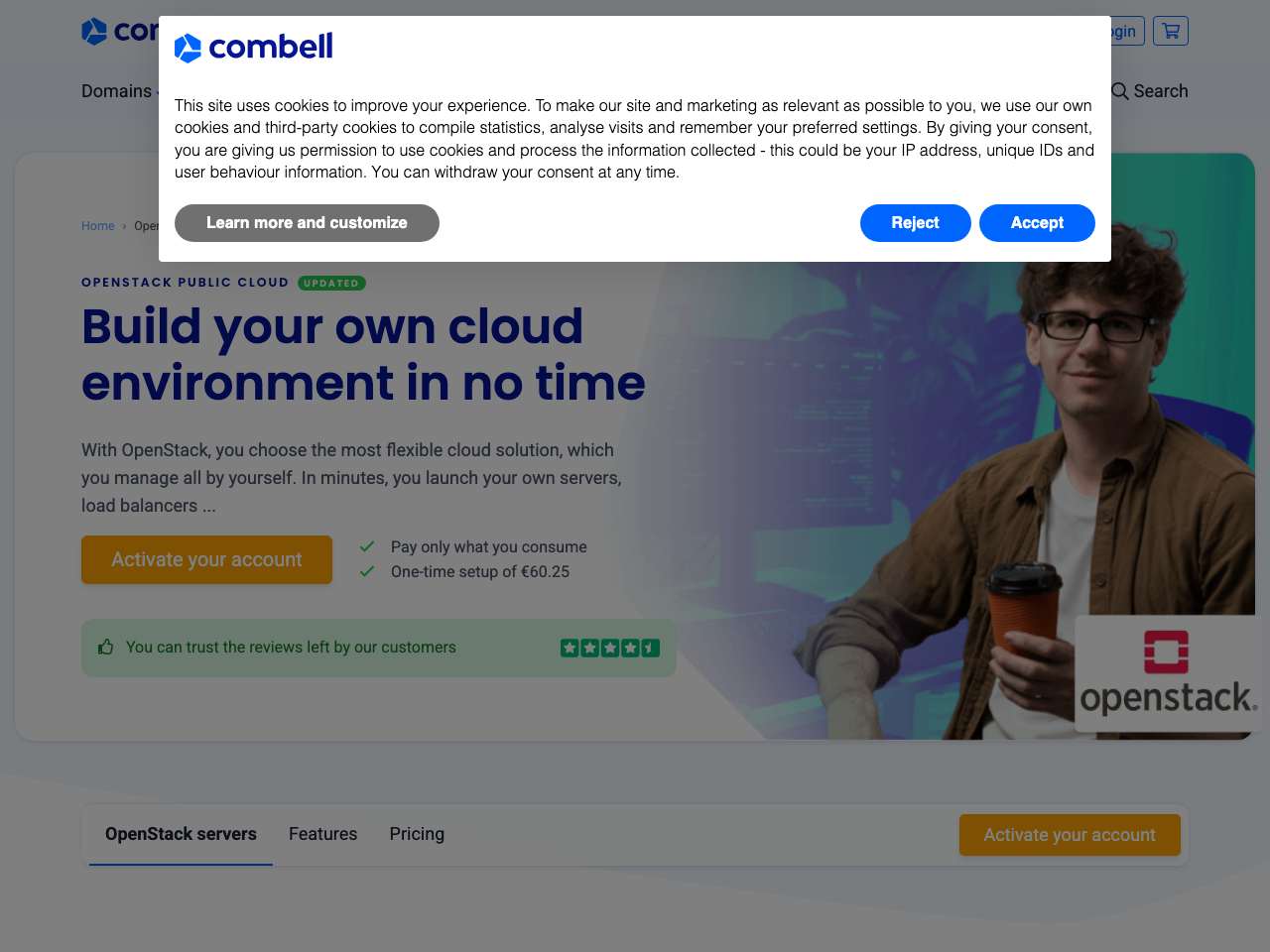Expand the Domains navigation dropdown
The height and width of the screenshot is (952, 1270).
117,91
